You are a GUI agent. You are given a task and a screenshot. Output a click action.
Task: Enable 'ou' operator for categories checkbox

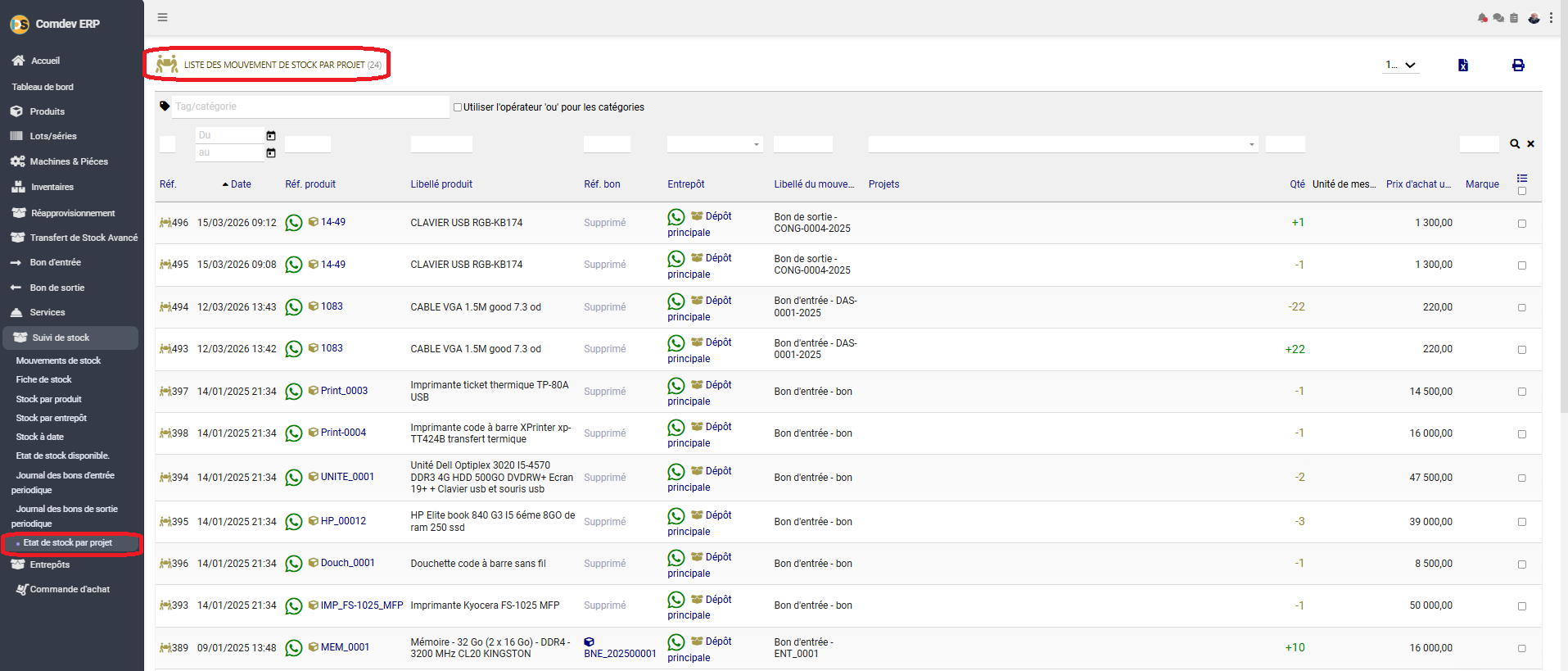coord(458,107)
